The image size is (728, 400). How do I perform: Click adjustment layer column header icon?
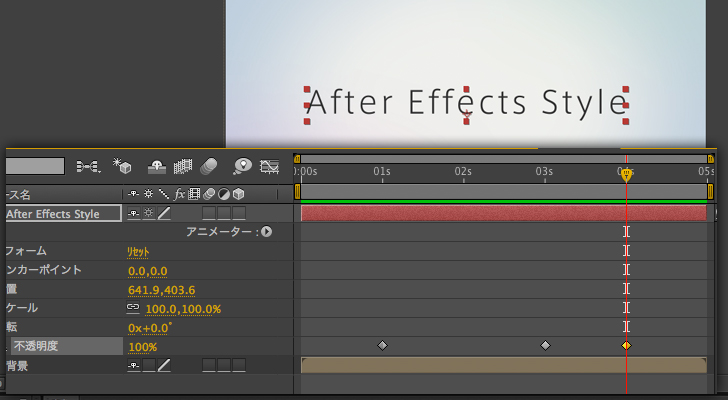[x=224, y=194]
